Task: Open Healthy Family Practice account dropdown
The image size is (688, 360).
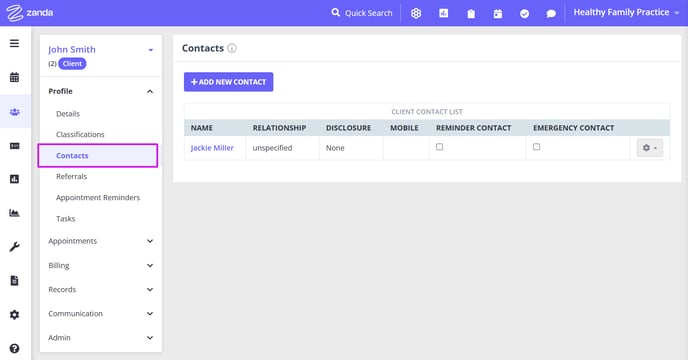Action: [626, 12]
